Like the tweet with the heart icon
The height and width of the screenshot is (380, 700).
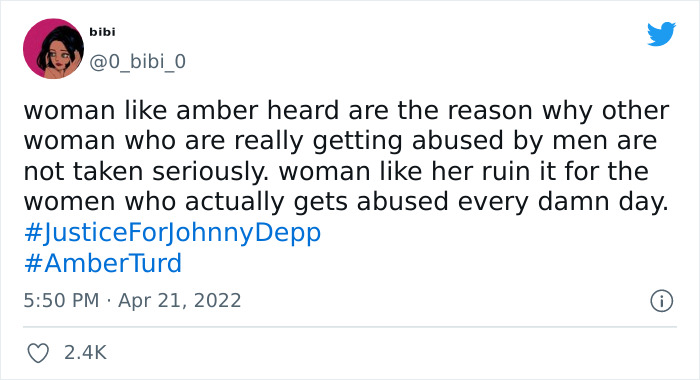point(38,353)
